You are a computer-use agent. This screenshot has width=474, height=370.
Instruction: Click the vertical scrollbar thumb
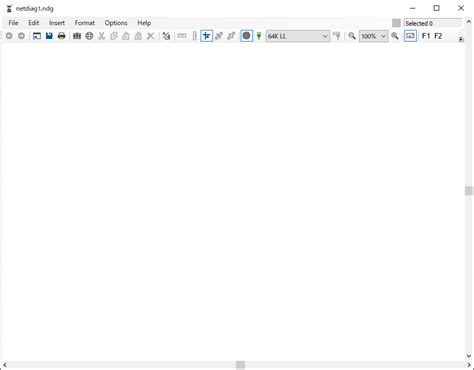(x=469, y=191)
